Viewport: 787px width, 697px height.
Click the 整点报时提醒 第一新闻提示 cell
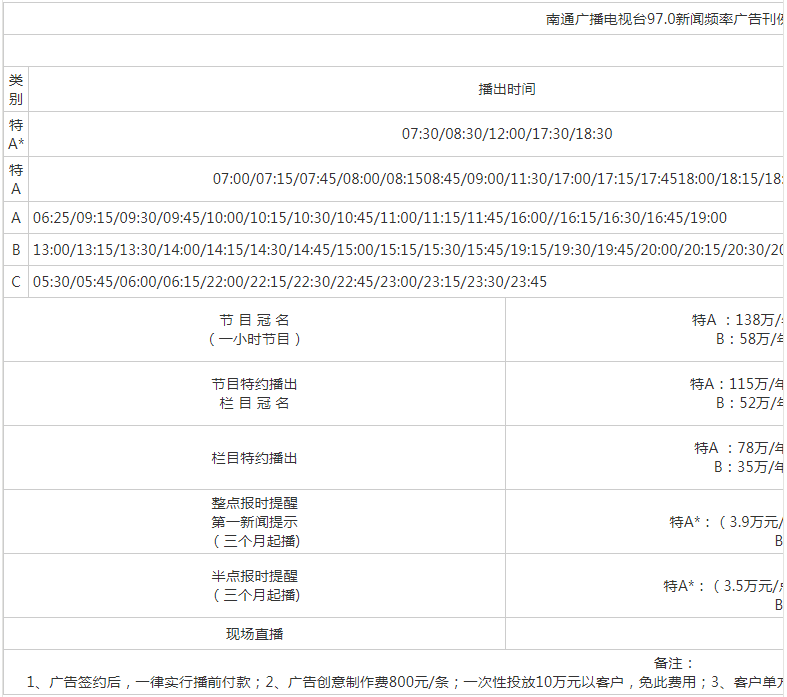[x=254, y=522]
